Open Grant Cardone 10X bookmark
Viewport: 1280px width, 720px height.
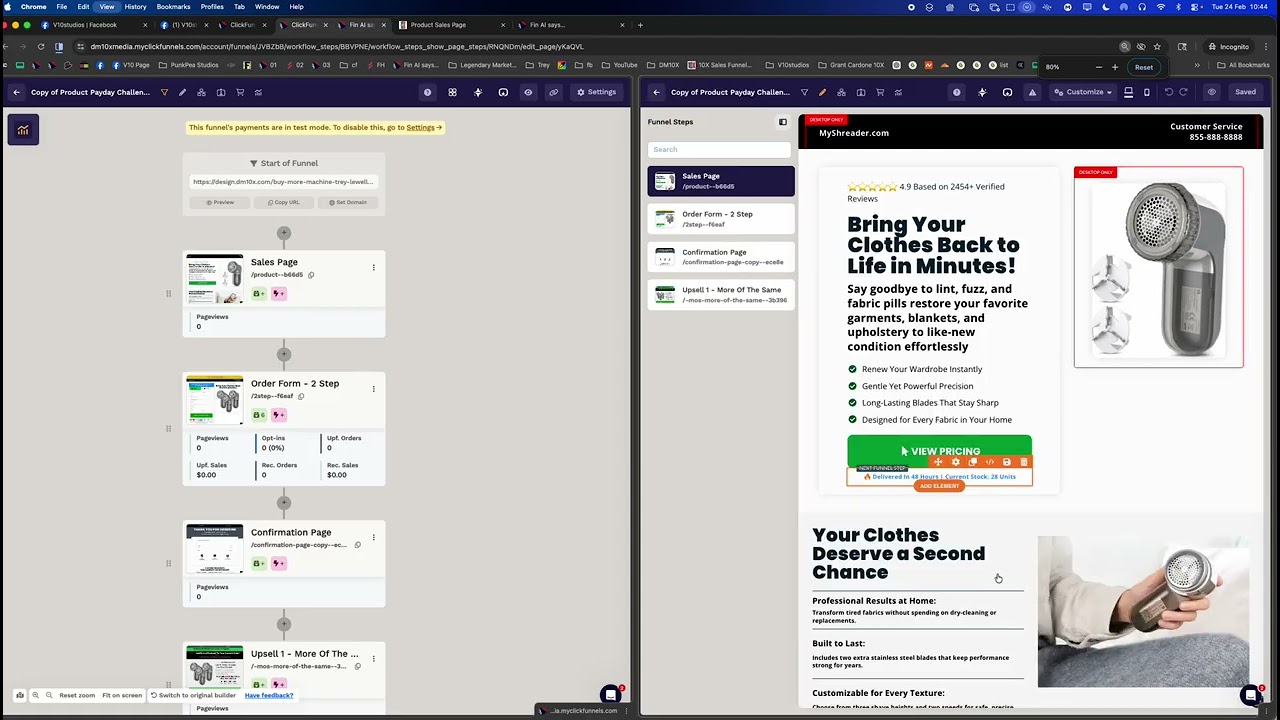(x=850, y=65)
